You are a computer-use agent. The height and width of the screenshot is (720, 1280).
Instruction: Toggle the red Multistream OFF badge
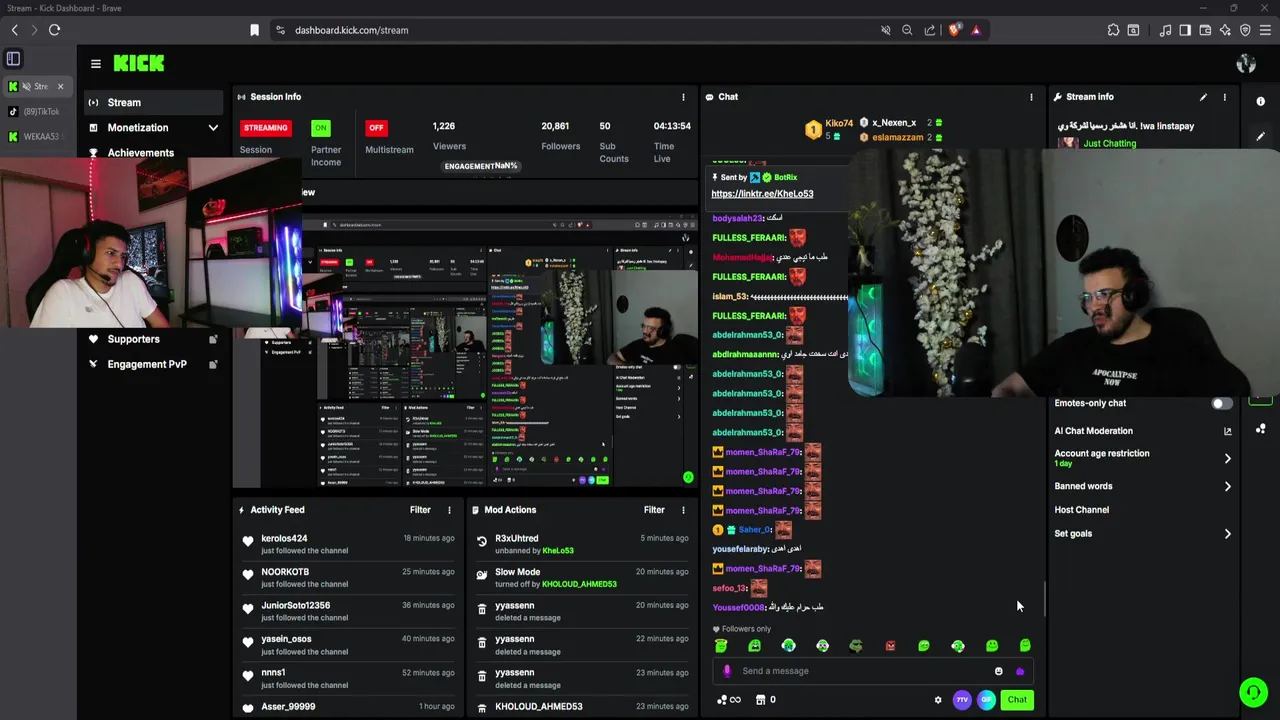(376, 128)
